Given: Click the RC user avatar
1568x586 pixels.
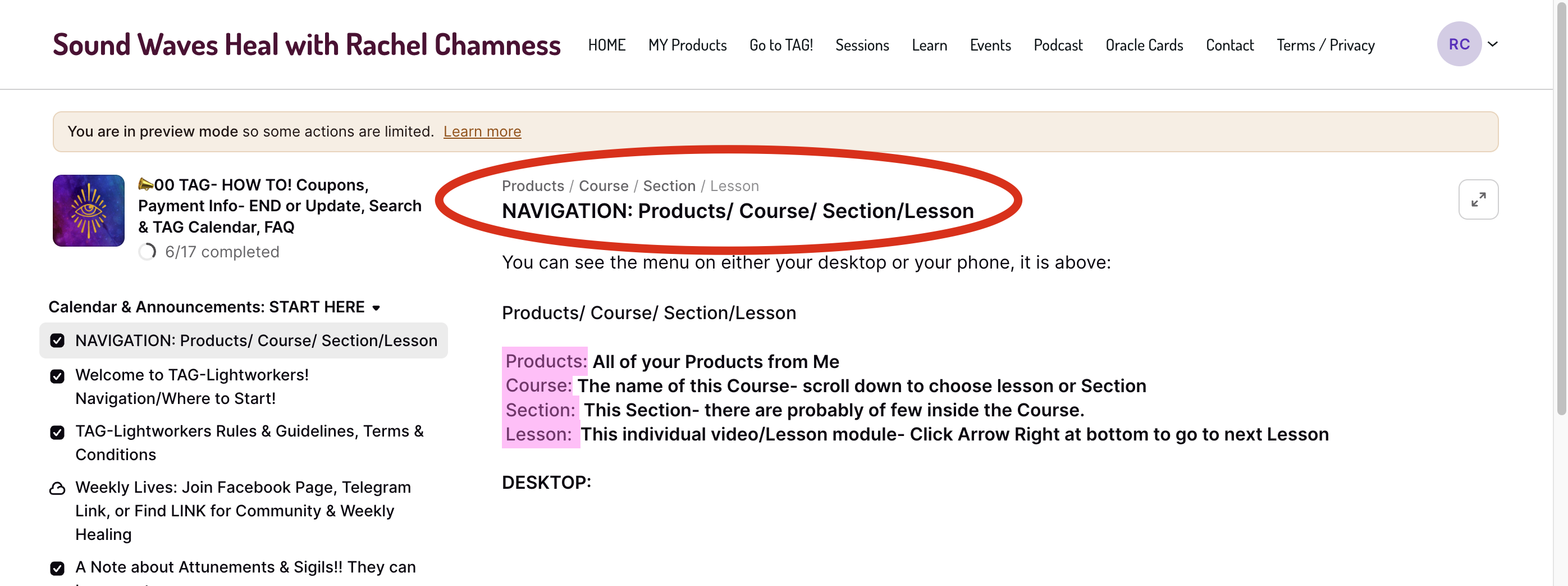Looking at the screenshot, I should pos(1459,44).
